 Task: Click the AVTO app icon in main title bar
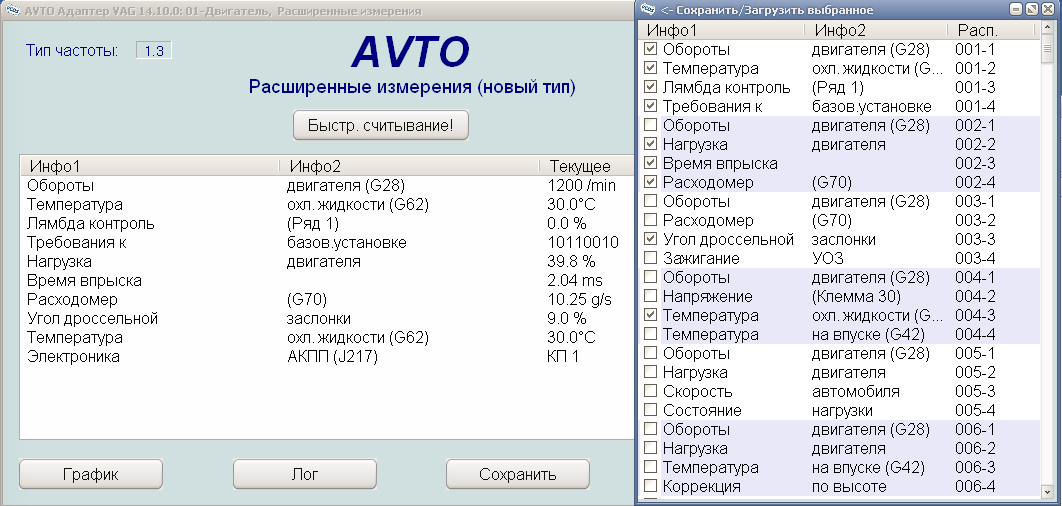pos(12,10)
